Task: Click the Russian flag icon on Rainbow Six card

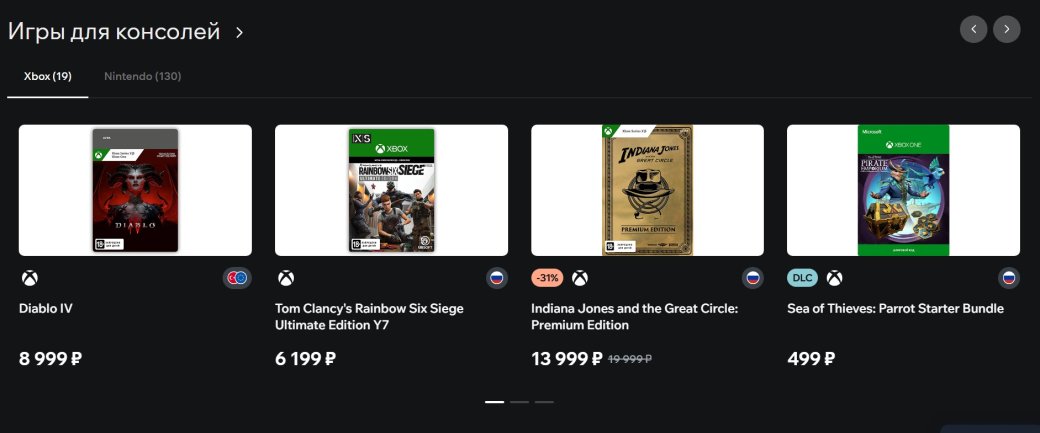Action: [x=496, y=278]
